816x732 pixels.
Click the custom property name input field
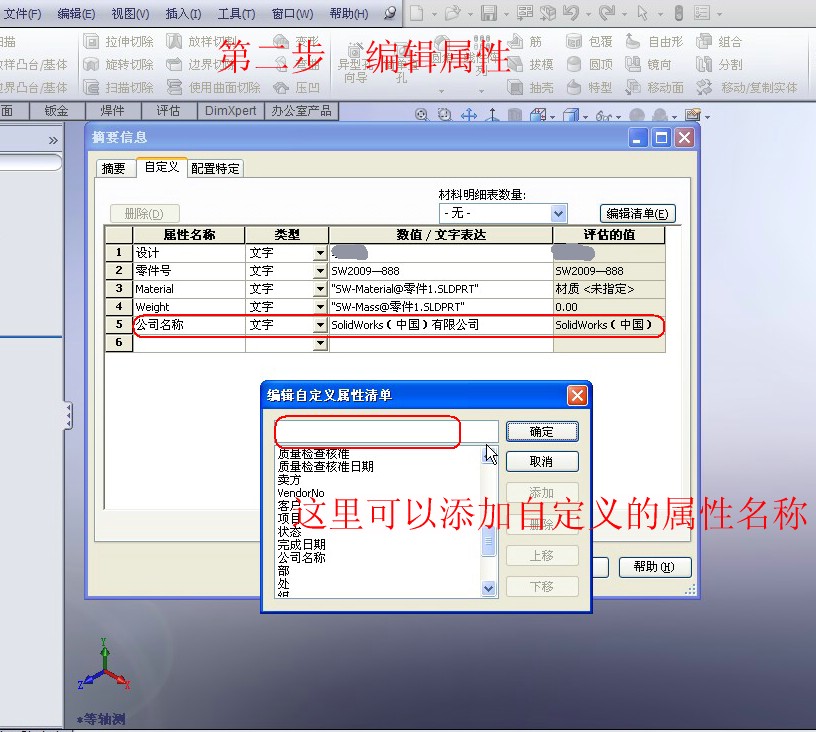tap(387, 431)
